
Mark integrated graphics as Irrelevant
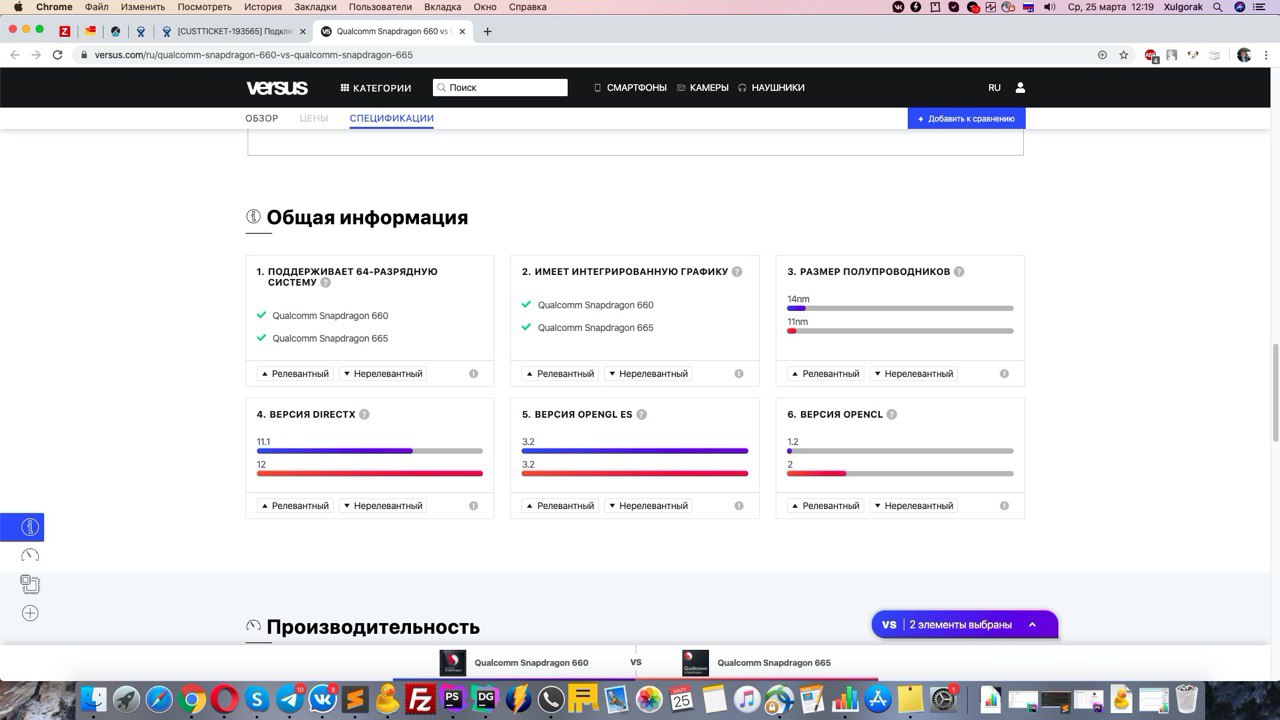click(x=648, y=374)
